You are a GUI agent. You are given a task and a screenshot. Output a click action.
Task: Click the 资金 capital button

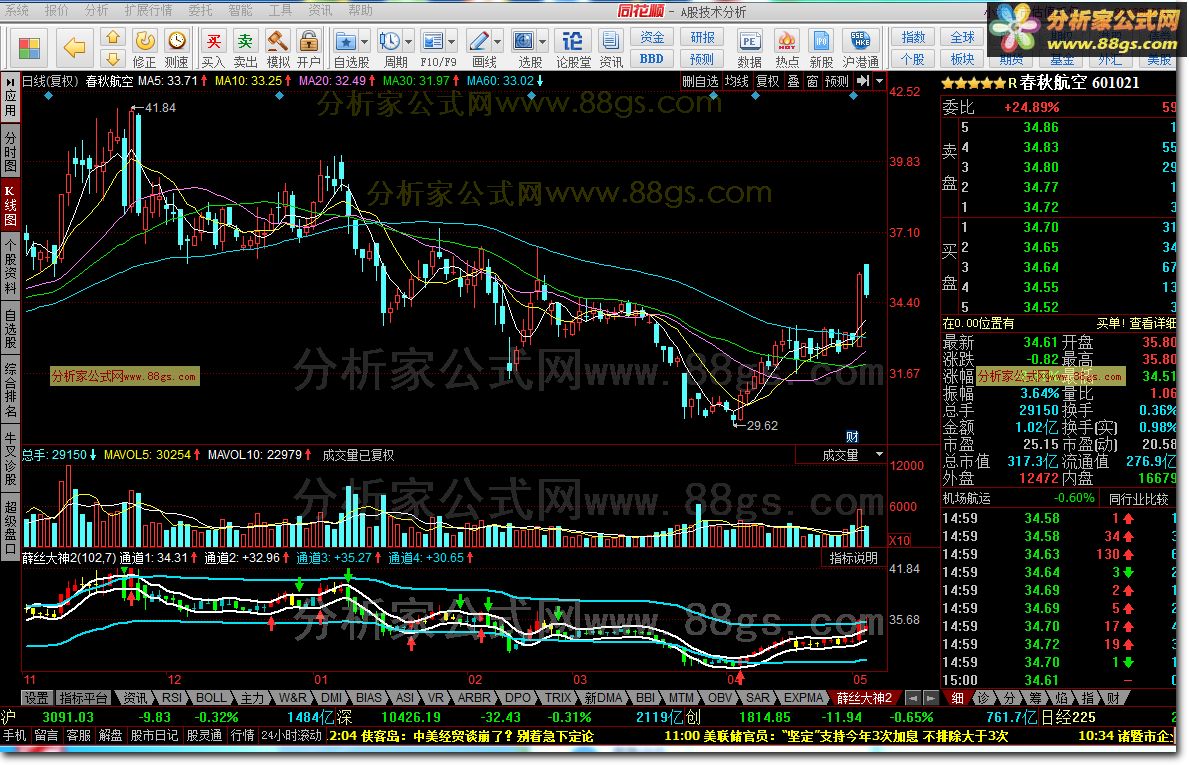652,37
